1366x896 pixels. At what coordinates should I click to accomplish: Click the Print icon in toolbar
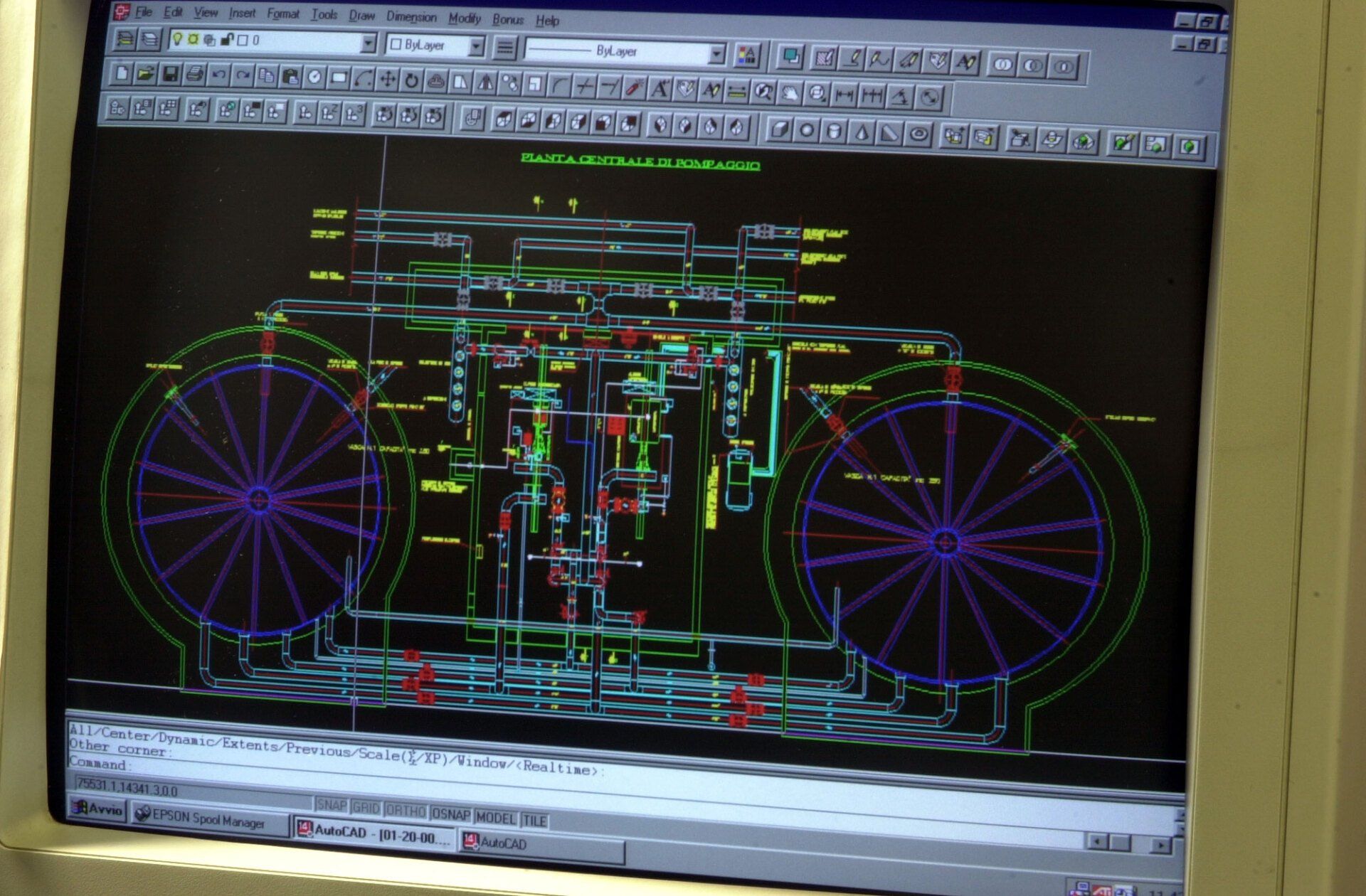pyautogui.click(x=194, y=75)
